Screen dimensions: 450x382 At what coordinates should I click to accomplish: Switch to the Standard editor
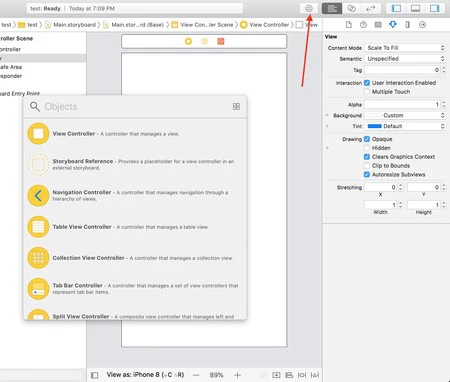tap(332, 8)
